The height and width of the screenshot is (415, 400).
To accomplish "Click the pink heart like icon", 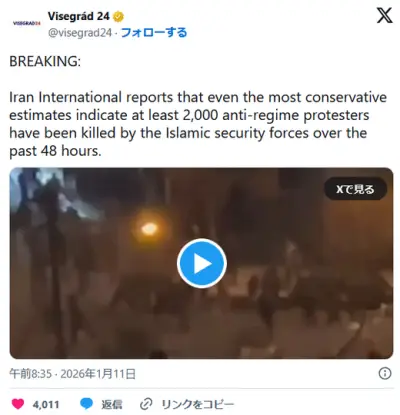I will 18,404.
